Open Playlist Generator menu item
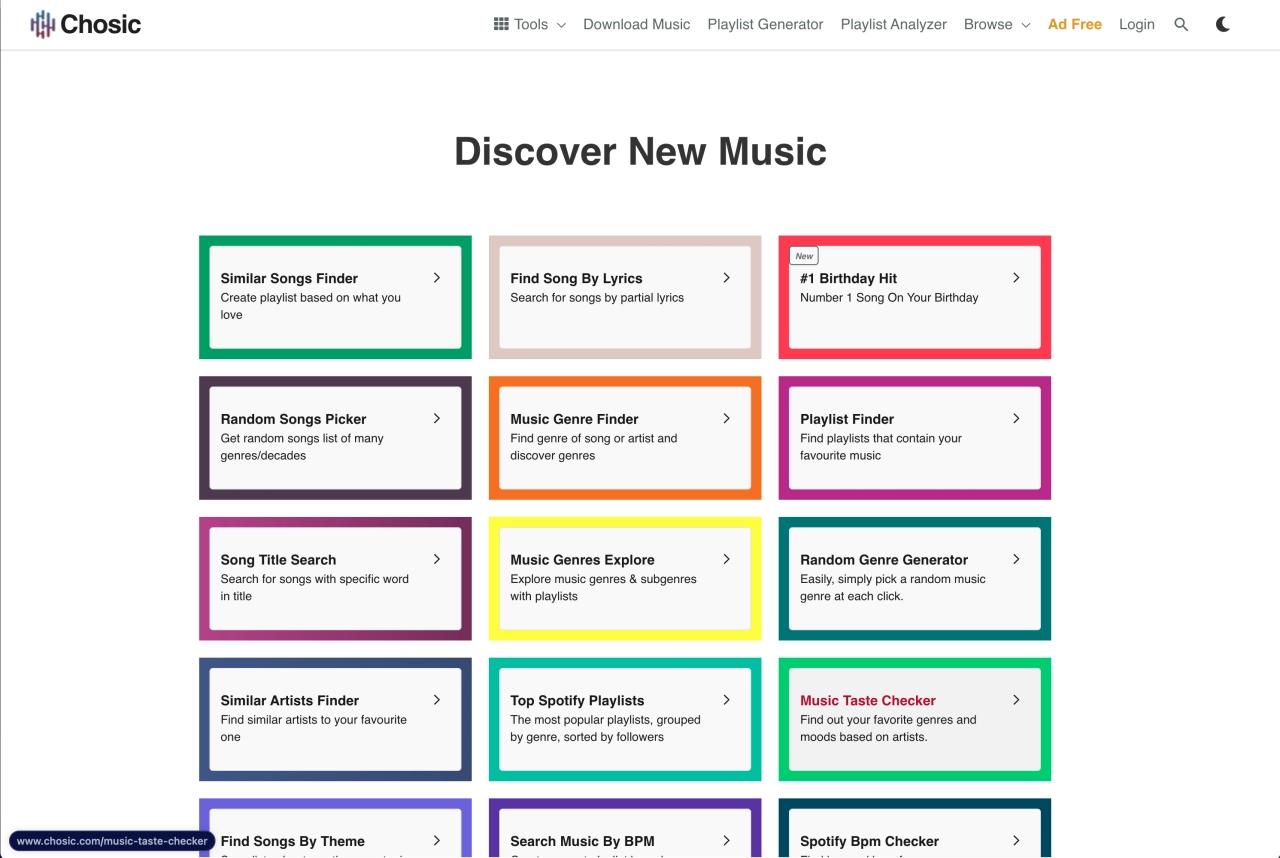 pyautogui.click(x=765, y=24)
